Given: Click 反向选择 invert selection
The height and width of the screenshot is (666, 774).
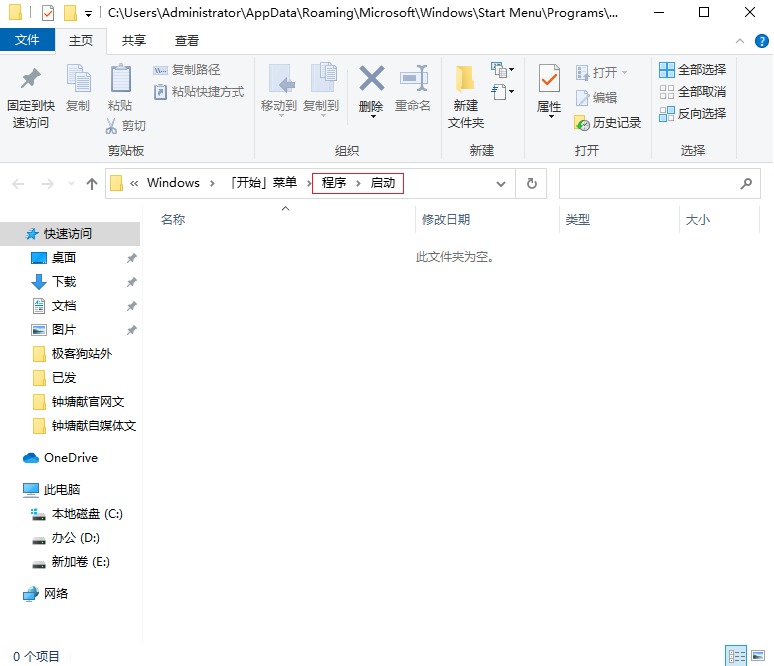Looking at the screenshot, I should click(692, 114).
